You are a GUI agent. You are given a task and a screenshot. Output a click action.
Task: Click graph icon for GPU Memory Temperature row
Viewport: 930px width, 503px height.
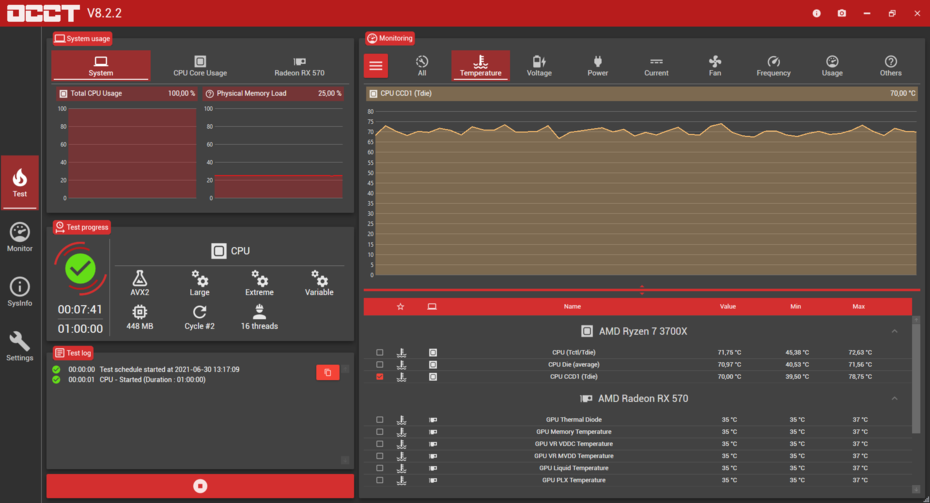[x=402, y=432]
